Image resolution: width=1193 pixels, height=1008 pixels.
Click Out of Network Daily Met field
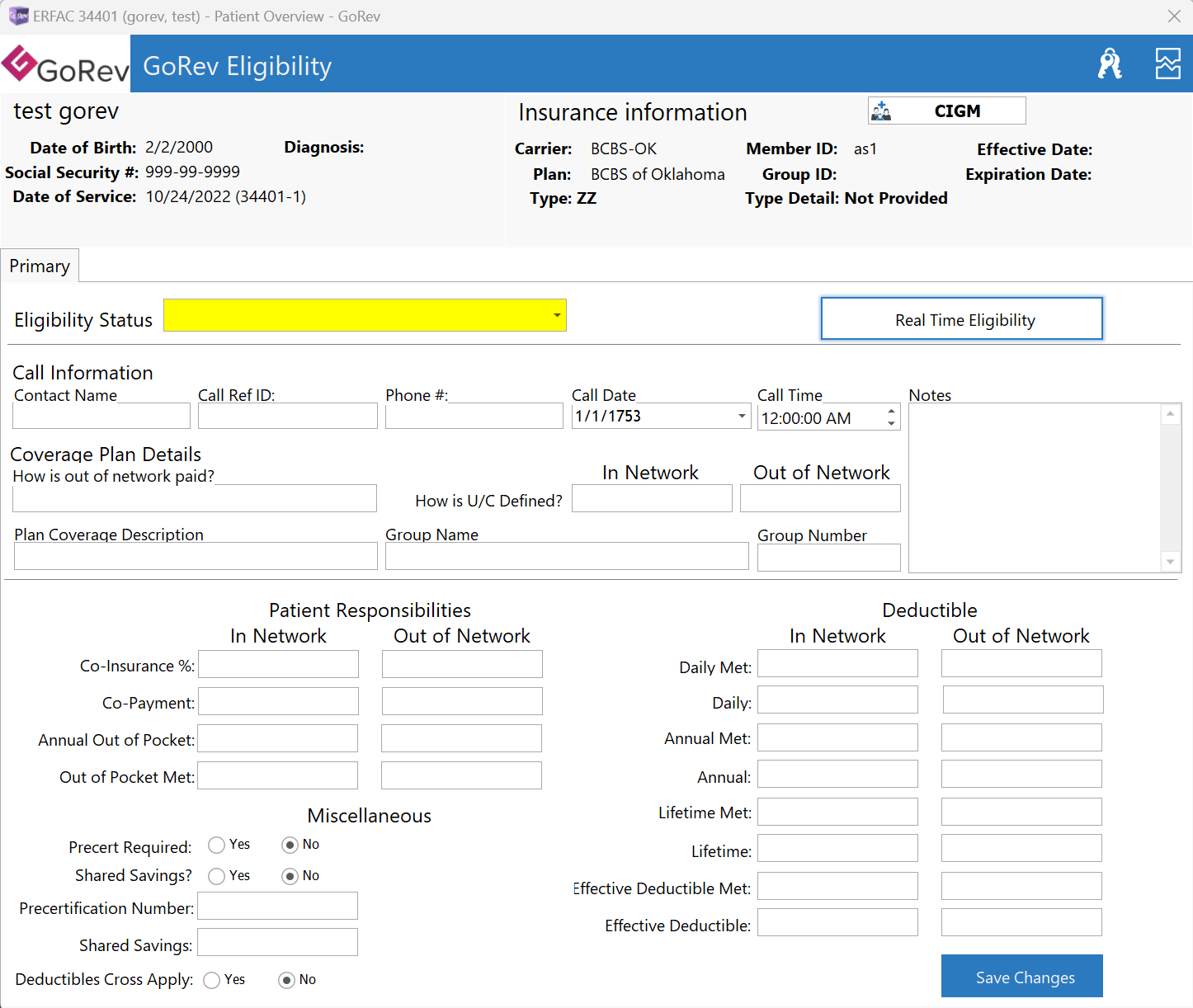coord(1021,663)
